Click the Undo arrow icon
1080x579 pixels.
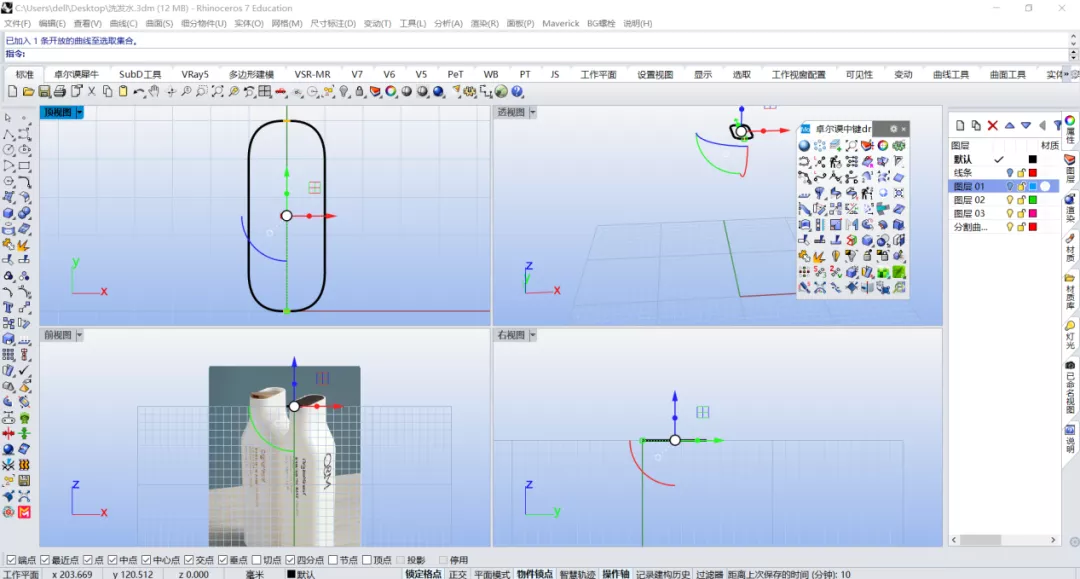point(139,92)
